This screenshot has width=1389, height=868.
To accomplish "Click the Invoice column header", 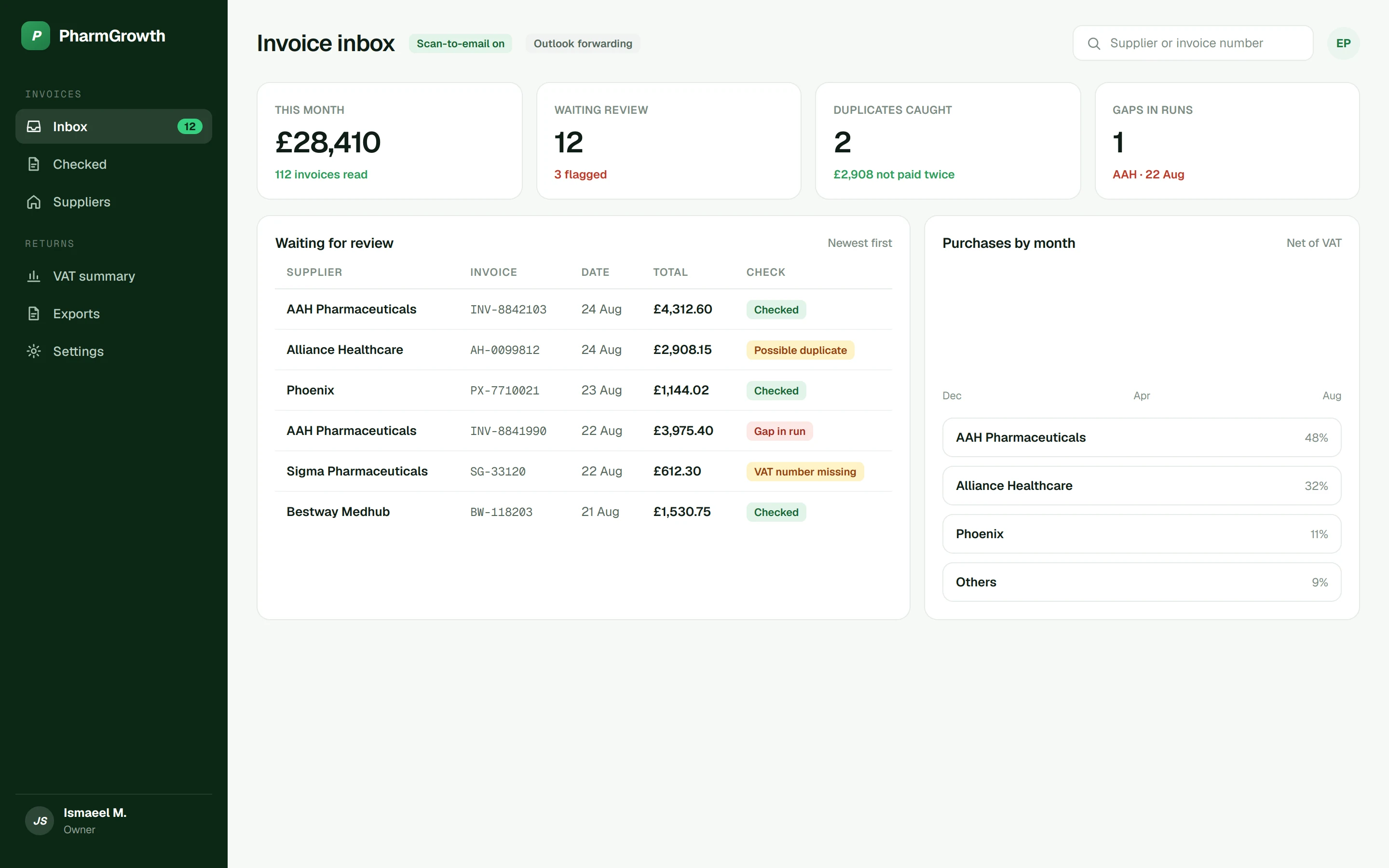I will [493, 272].
